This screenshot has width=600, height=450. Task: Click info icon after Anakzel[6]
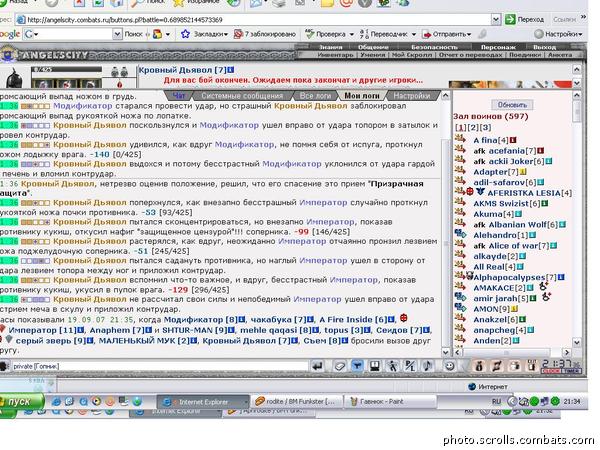tap(523, 319)
